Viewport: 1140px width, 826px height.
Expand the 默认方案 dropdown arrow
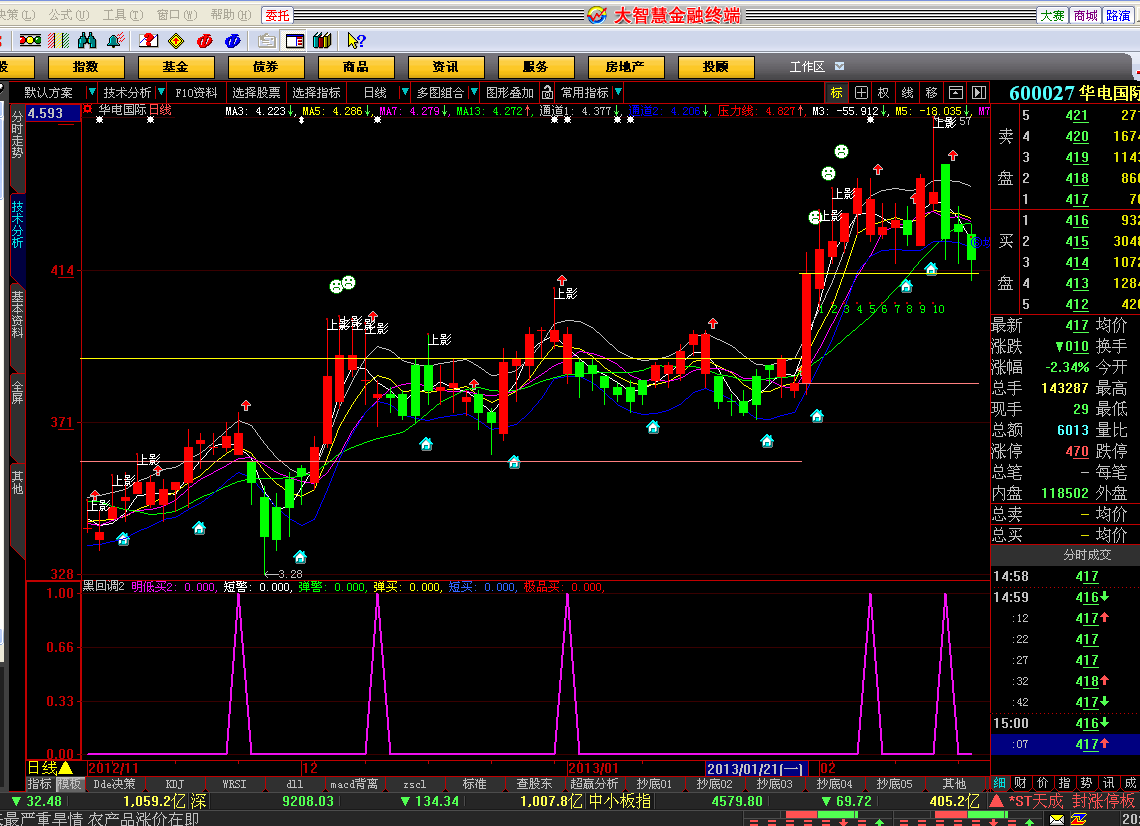(92, 92)
